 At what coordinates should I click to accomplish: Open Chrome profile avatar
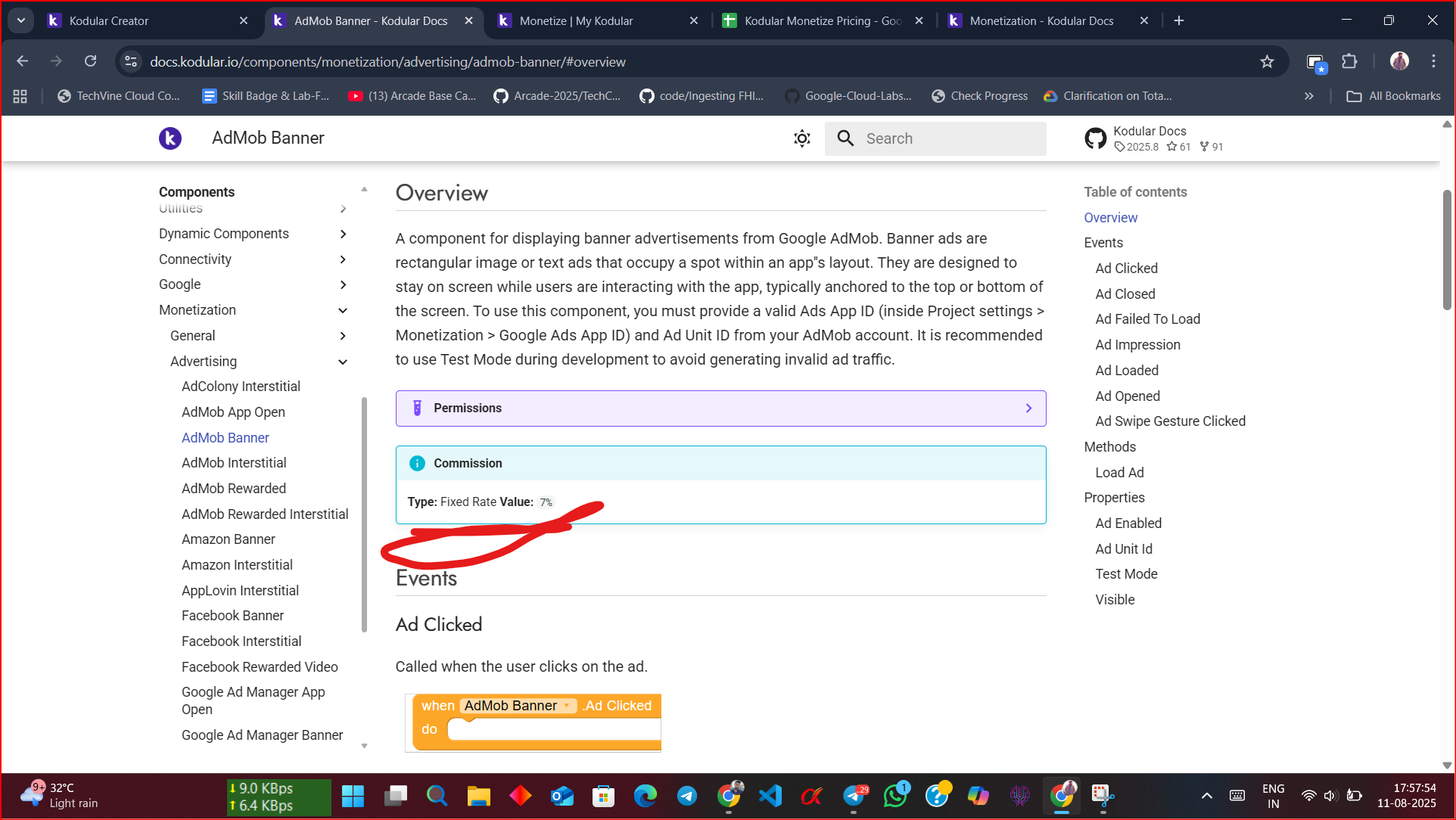pyautogui.click(x=1399, y=61)
